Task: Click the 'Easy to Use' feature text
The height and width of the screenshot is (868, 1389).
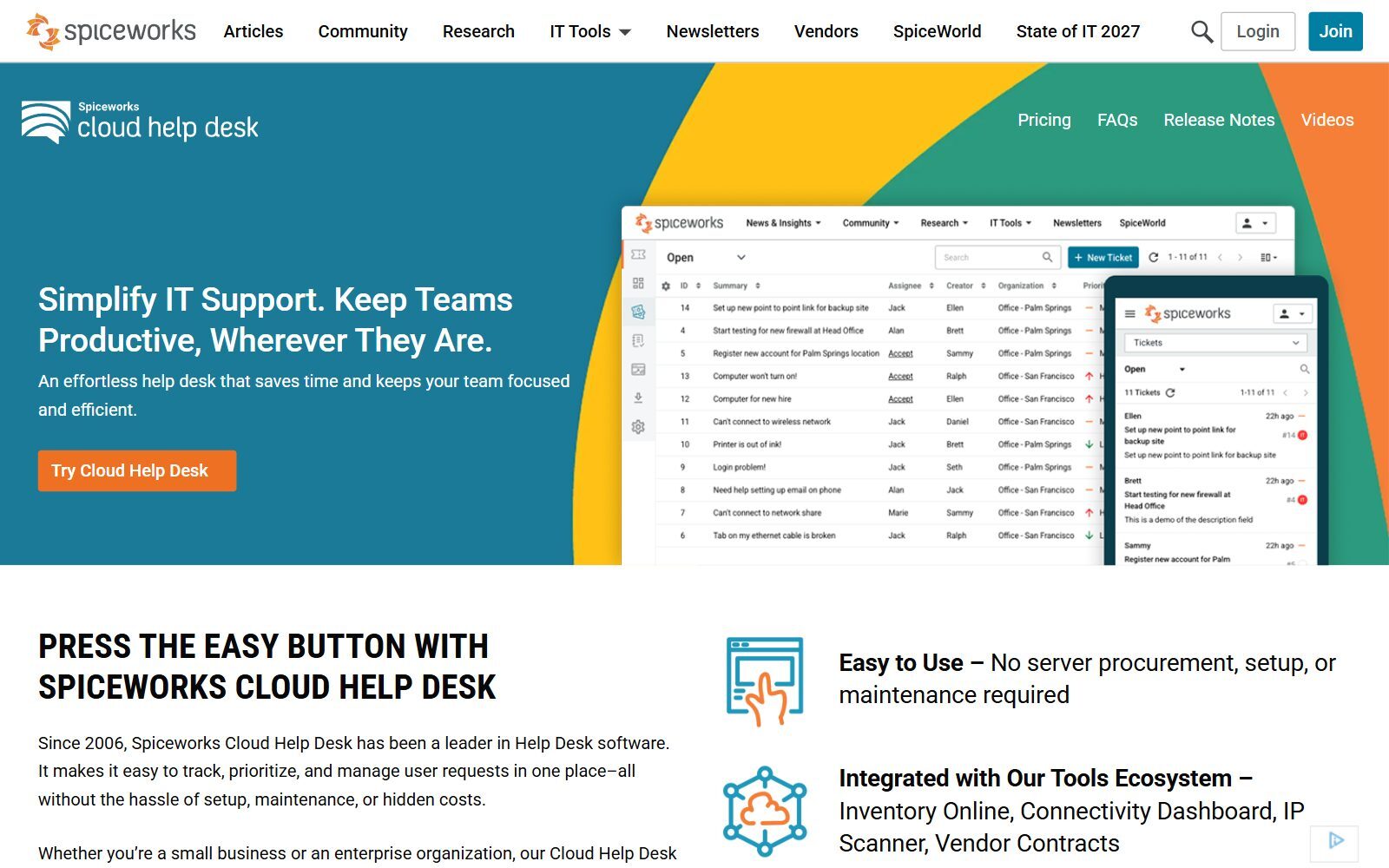Action: pyautogui.click(x=1087, y=679)
